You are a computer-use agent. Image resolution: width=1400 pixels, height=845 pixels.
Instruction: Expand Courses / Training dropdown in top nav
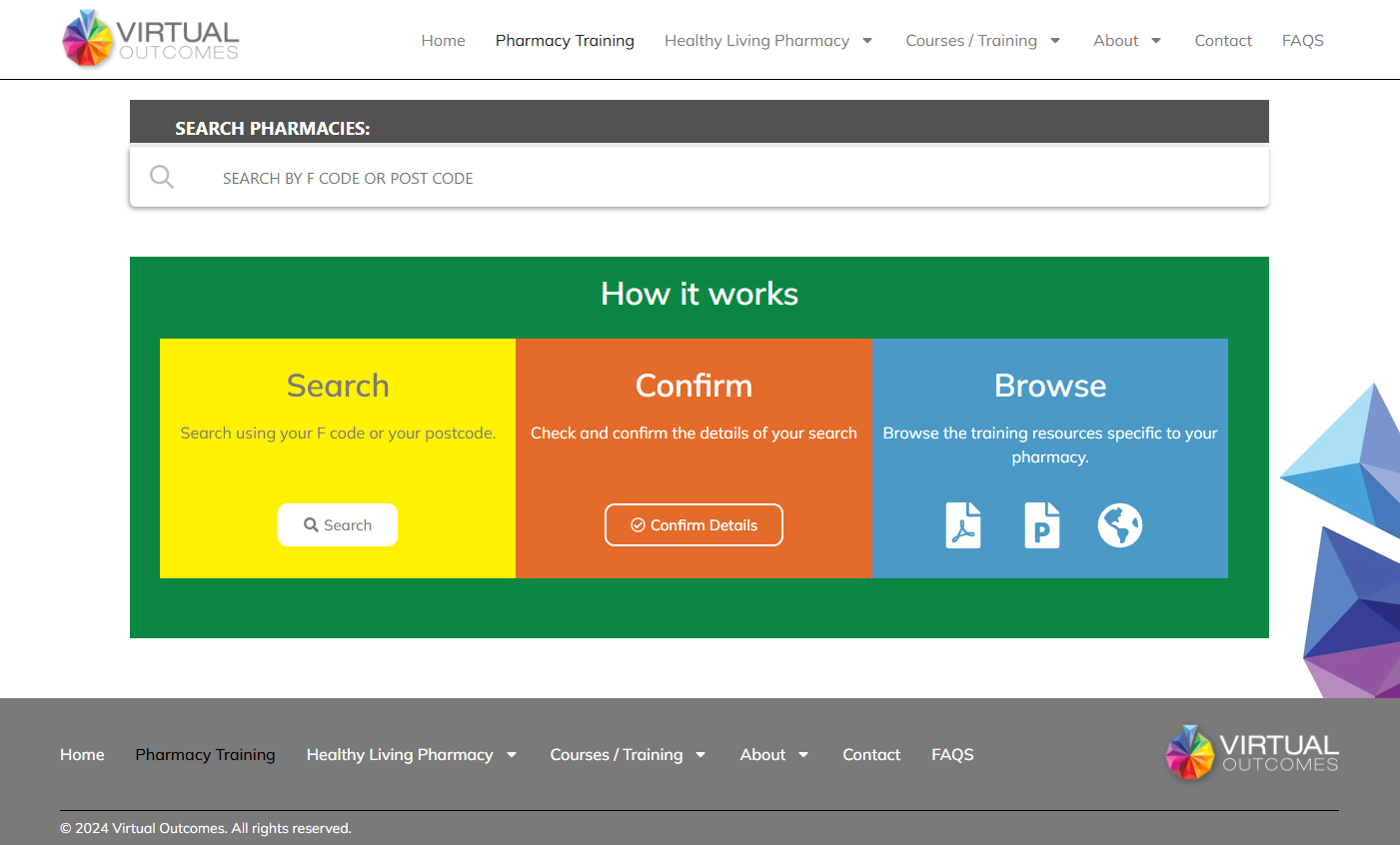point(1055,41)
